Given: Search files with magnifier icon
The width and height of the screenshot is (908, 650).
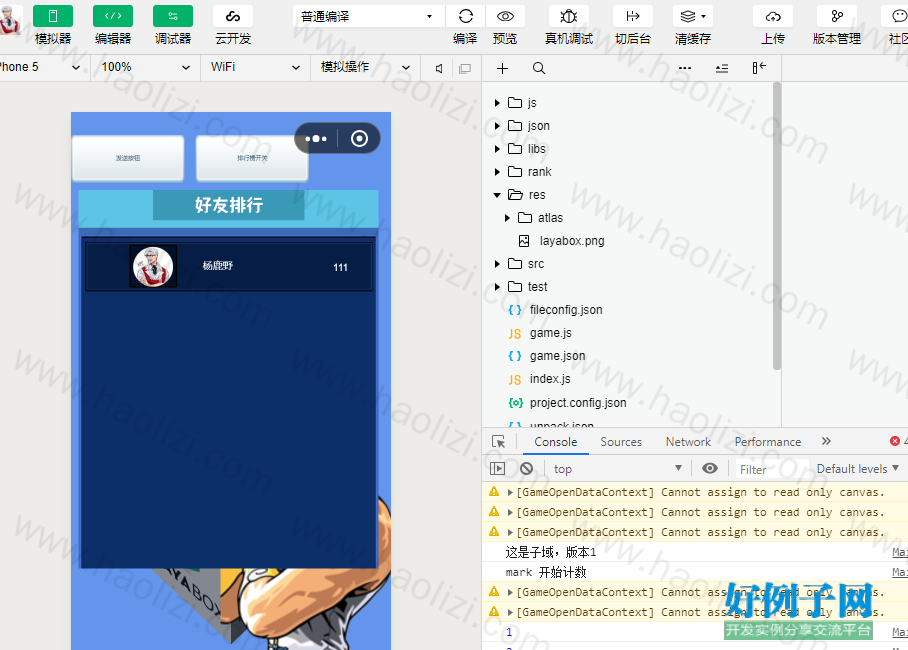Looking at the screenshot, I should coord(539,68).
